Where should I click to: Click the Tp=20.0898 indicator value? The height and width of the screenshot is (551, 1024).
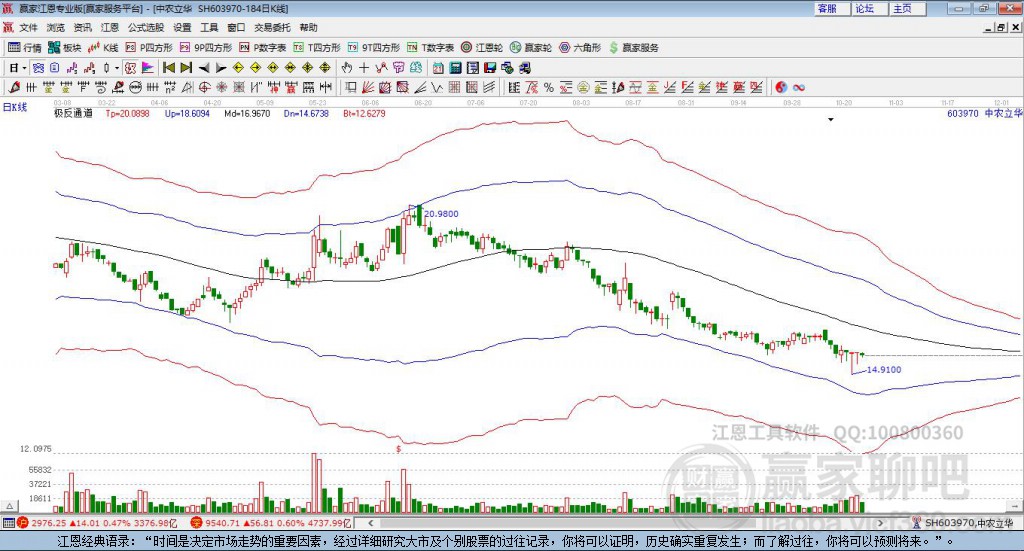127,113
